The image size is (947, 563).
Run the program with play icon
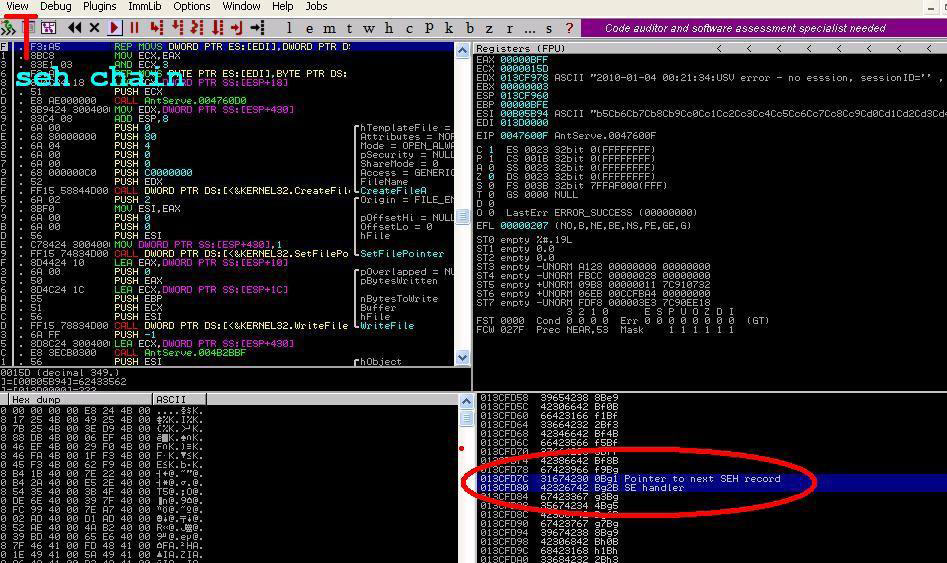(115, 28)
